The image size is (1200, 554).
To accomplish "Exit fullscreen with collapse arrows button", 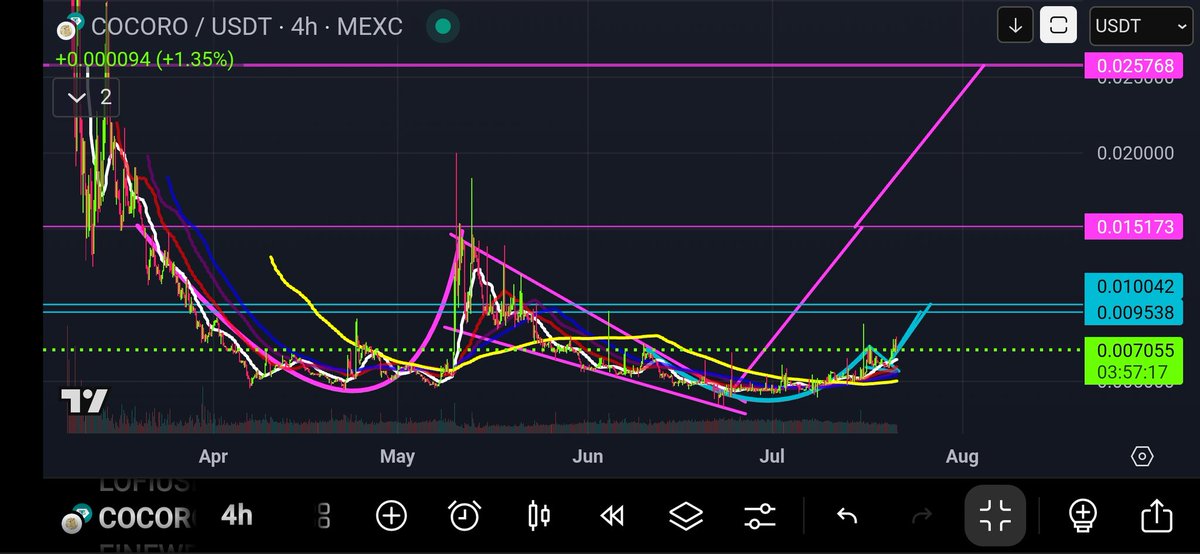I will coord(996,516).
